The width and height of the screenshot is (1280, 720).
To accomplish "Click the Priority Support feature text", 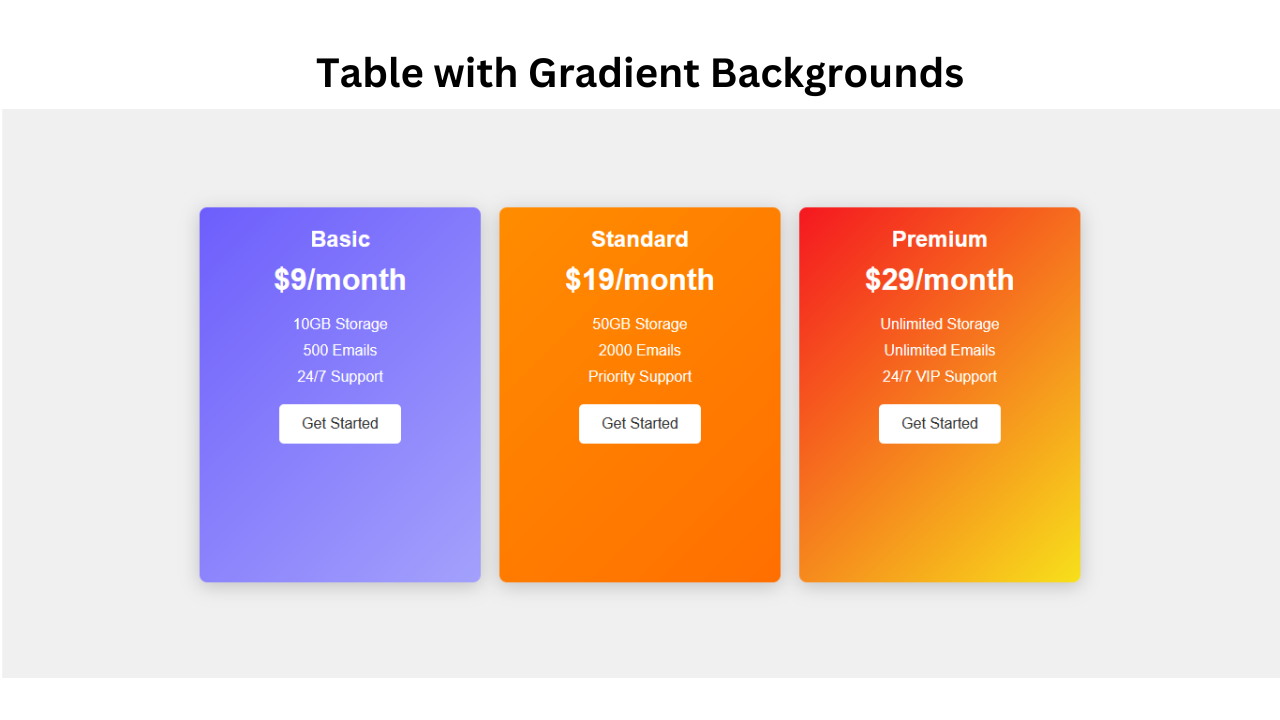I will (640, 377).
